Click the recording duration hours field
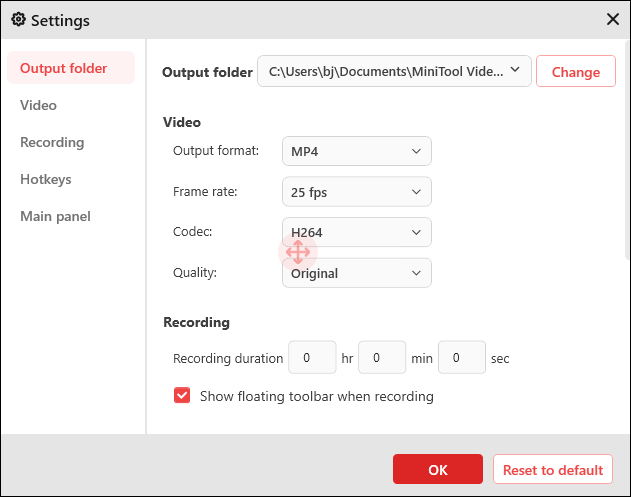 click(312, 357)
